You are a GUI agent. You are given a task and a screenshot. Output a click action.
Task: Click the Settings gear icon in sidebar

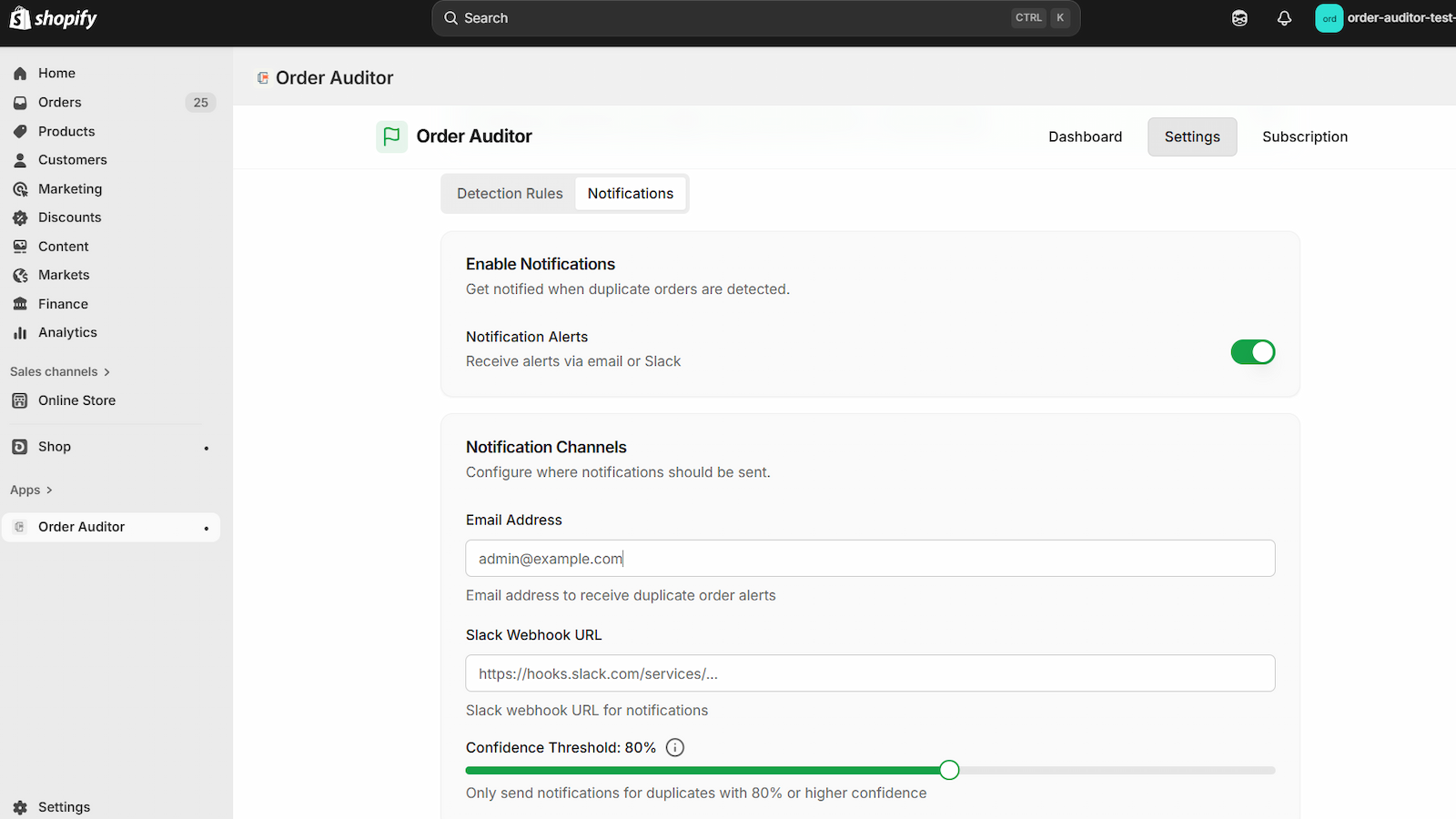coord(20,807)
